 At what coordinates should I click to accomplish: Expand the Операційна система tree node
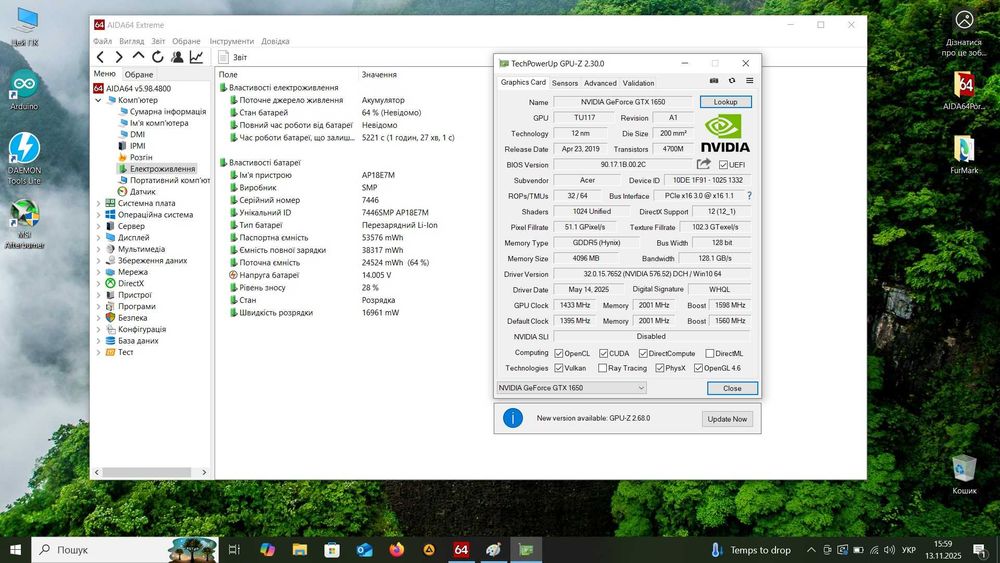point(98,215)
